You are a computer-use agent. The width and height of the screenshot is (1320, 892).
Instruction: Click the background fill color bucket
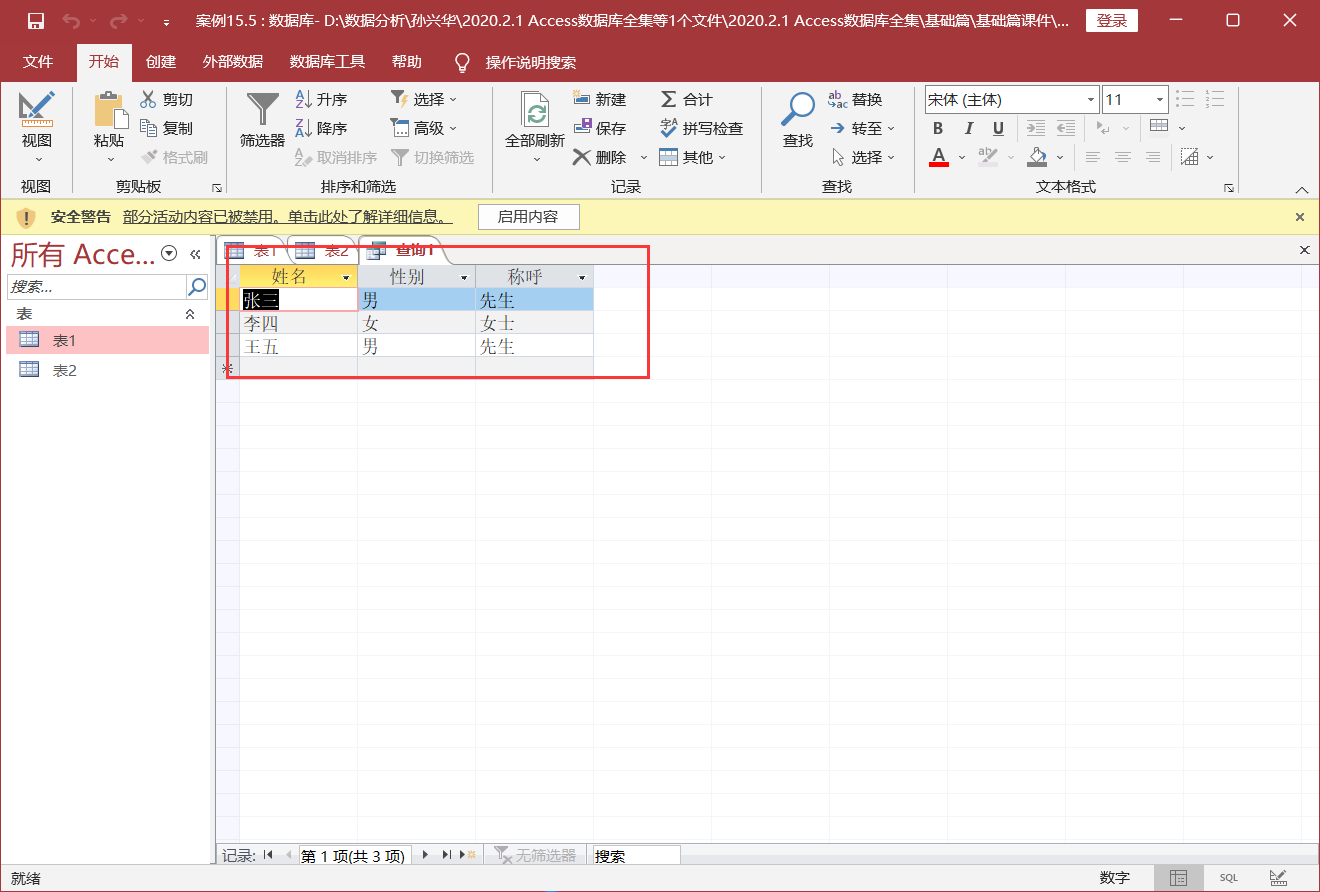pyautogui.click(x=1036, y=157)
